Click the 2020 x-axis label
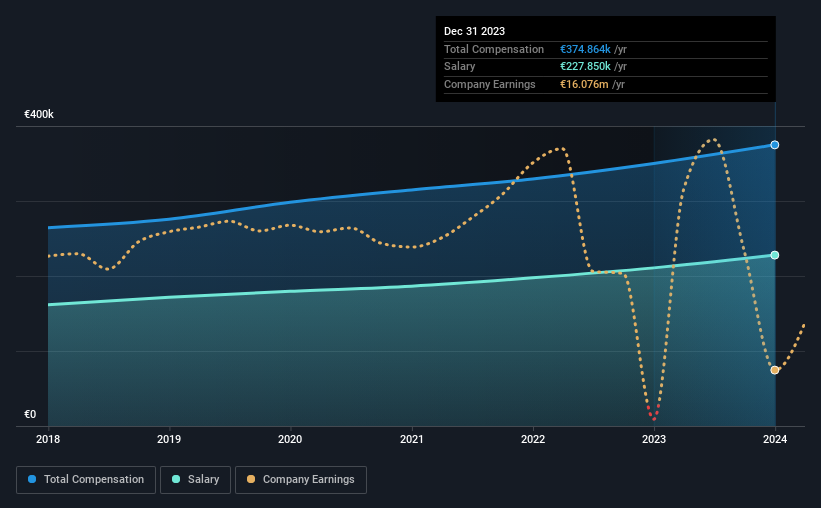 click(x=290, y=439)
